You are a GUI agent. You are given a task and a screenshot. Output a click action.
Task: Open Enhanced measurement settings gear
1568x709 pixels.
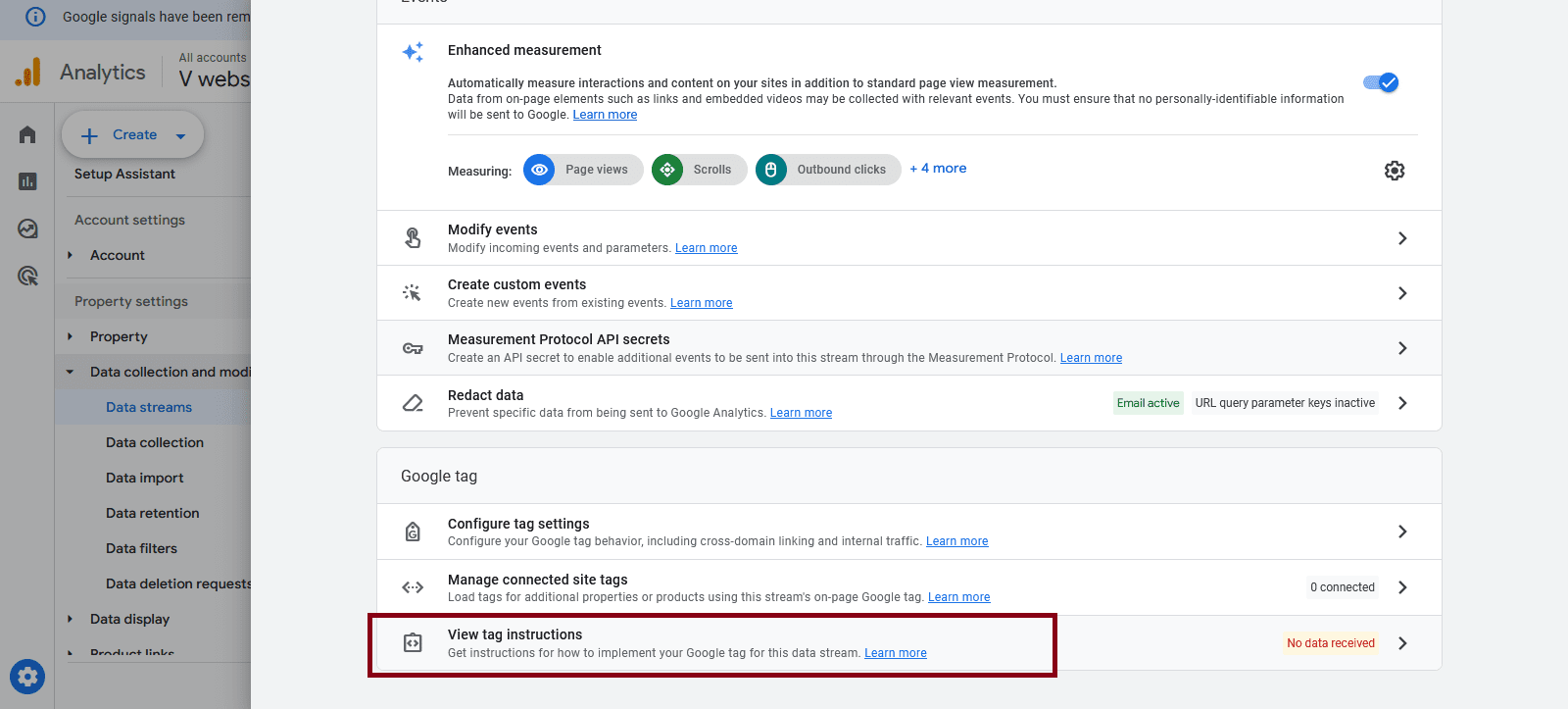[x=1394, y=171]
